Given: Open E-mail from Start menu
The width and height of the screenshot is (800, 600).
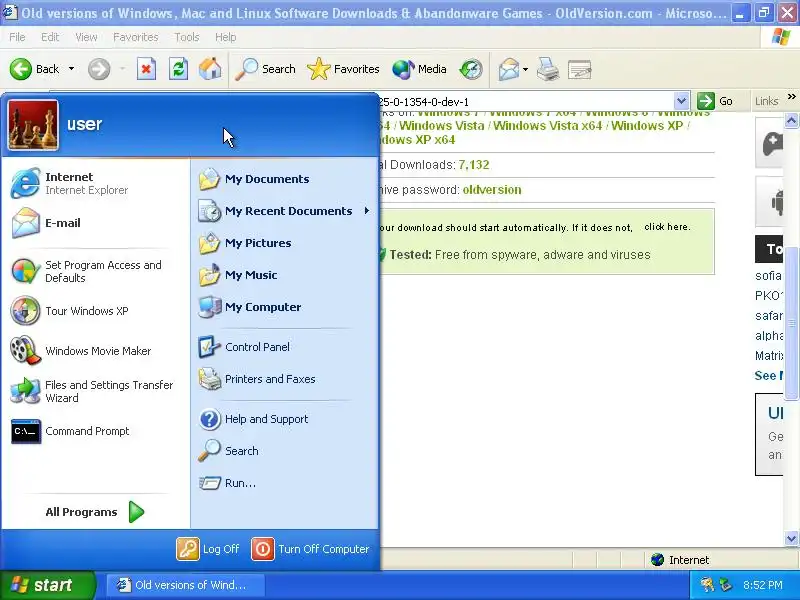Looking at the screenshot, I should tap(95, 222).
